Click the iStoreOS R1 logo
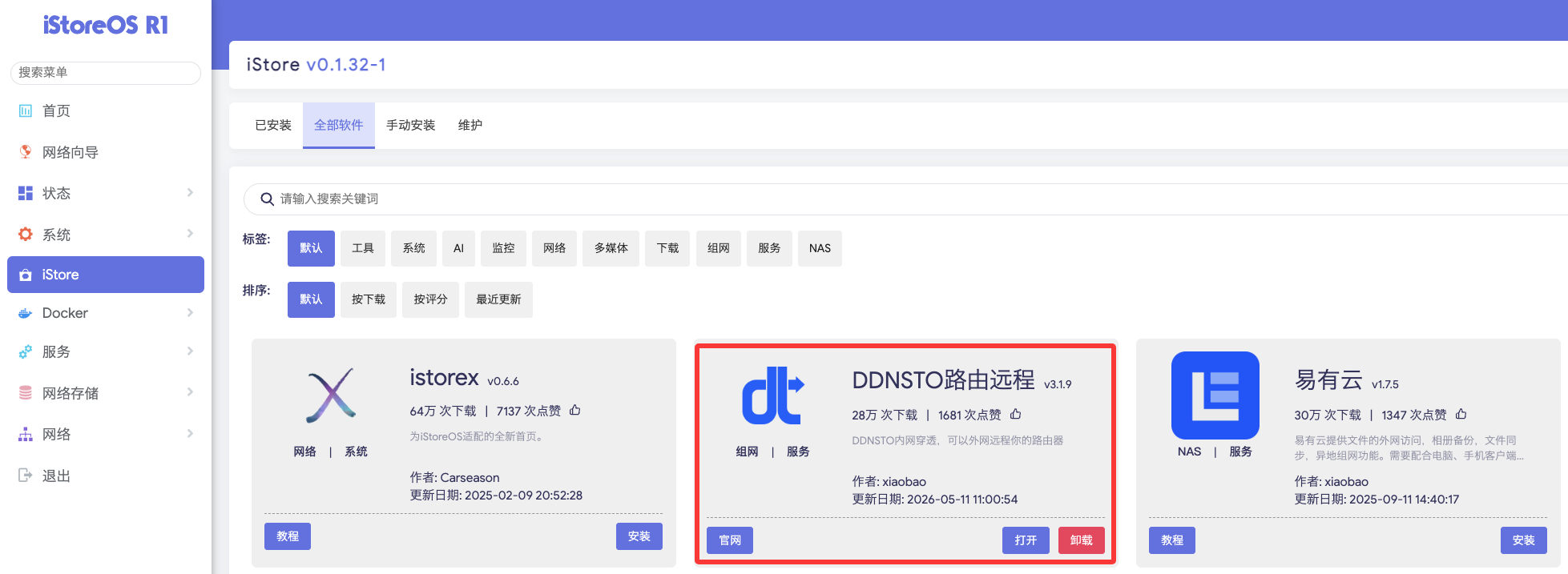 (106, 26)
